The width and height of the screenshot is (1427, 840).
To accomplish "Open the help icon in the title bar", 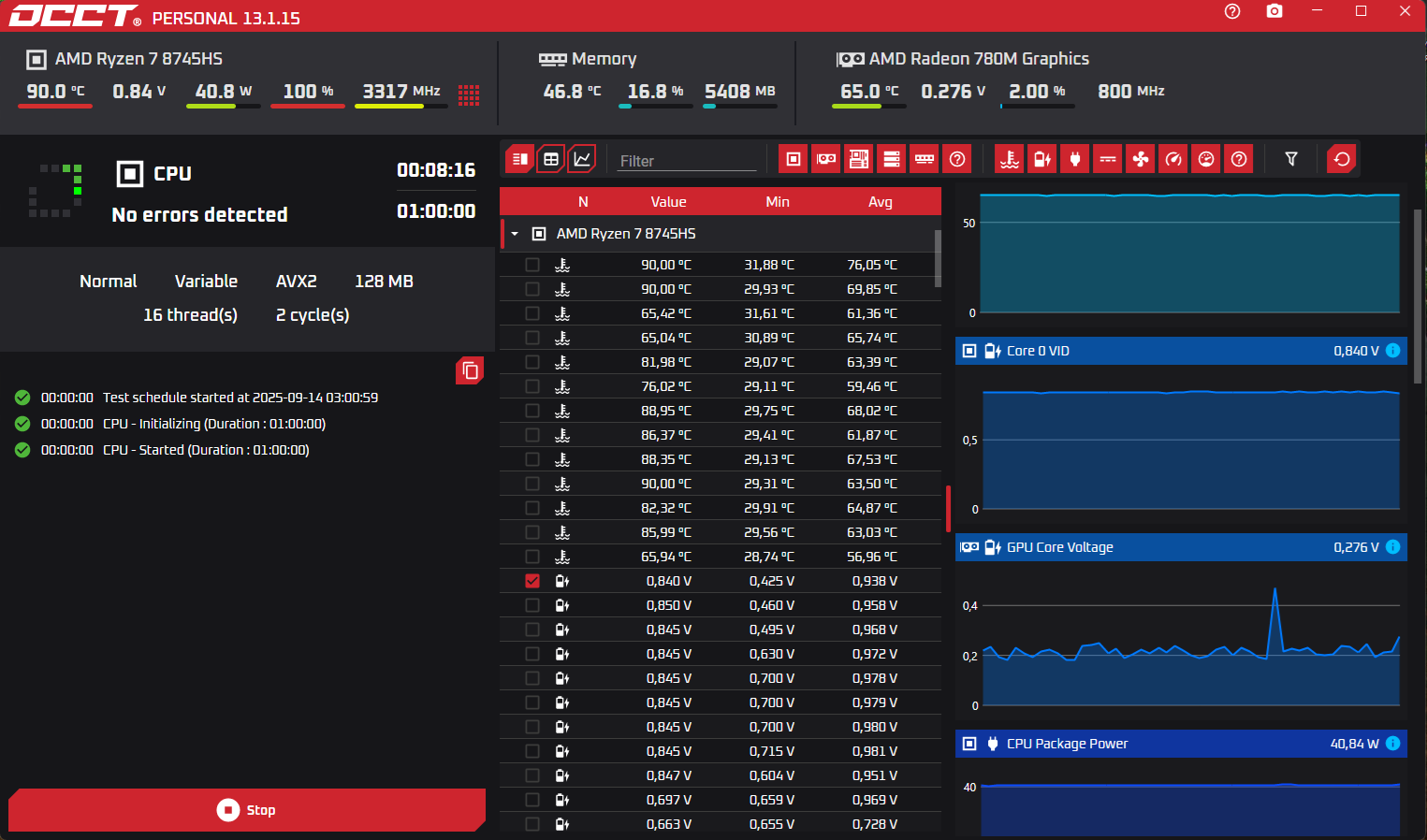I will (1232, 11).
